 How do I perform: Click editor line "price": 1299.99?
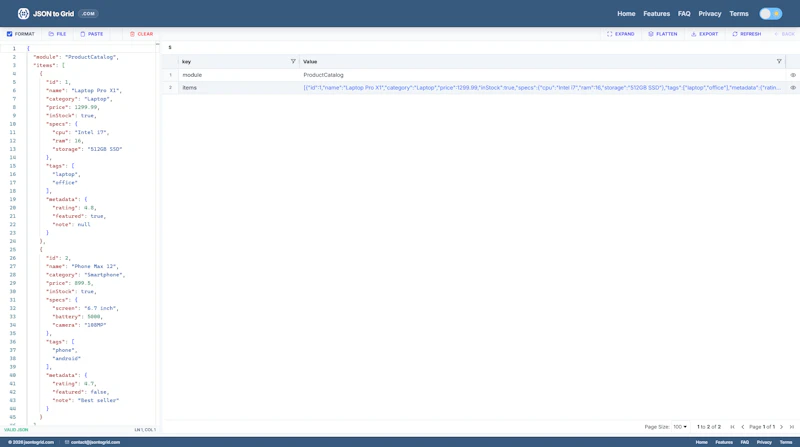(73, 107)
